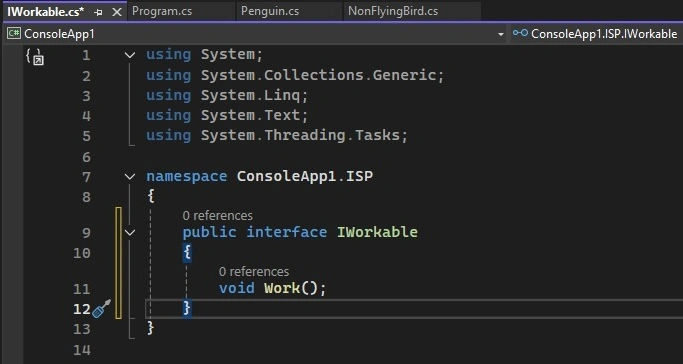Collapse the IWorkable interface at line 9

coord(130,233)
